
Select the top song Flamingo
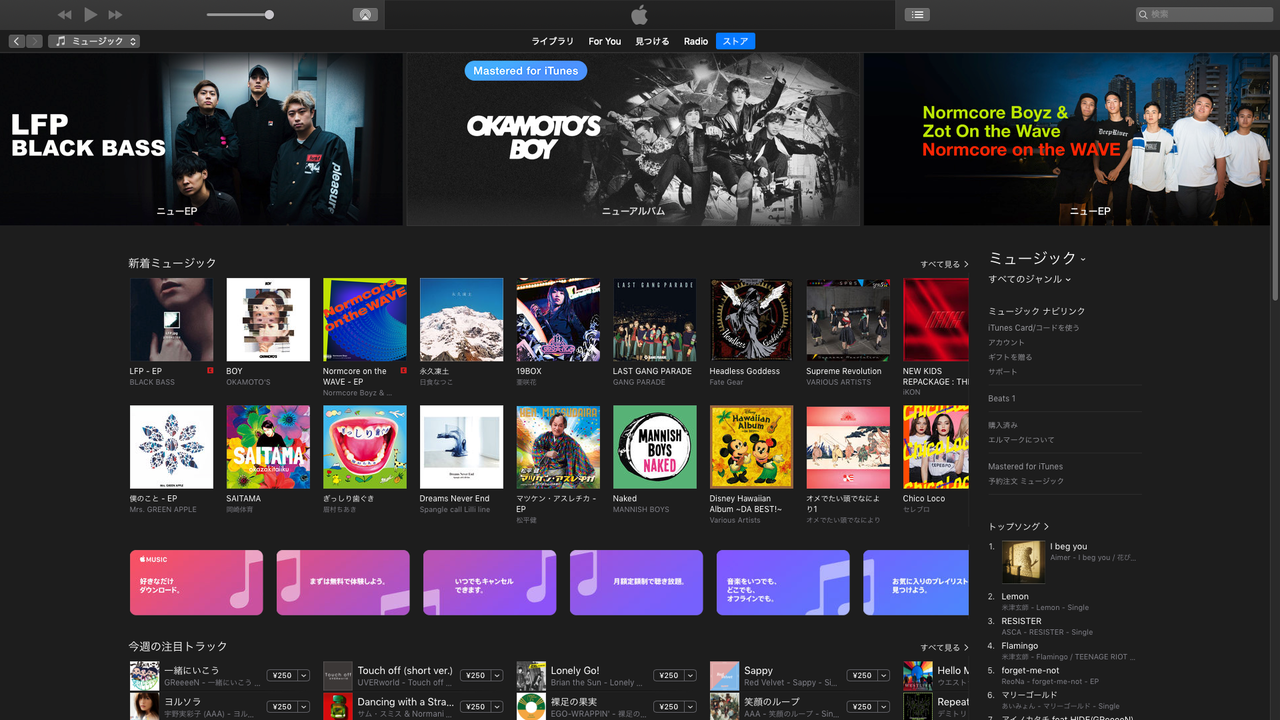click(1020, 646)
